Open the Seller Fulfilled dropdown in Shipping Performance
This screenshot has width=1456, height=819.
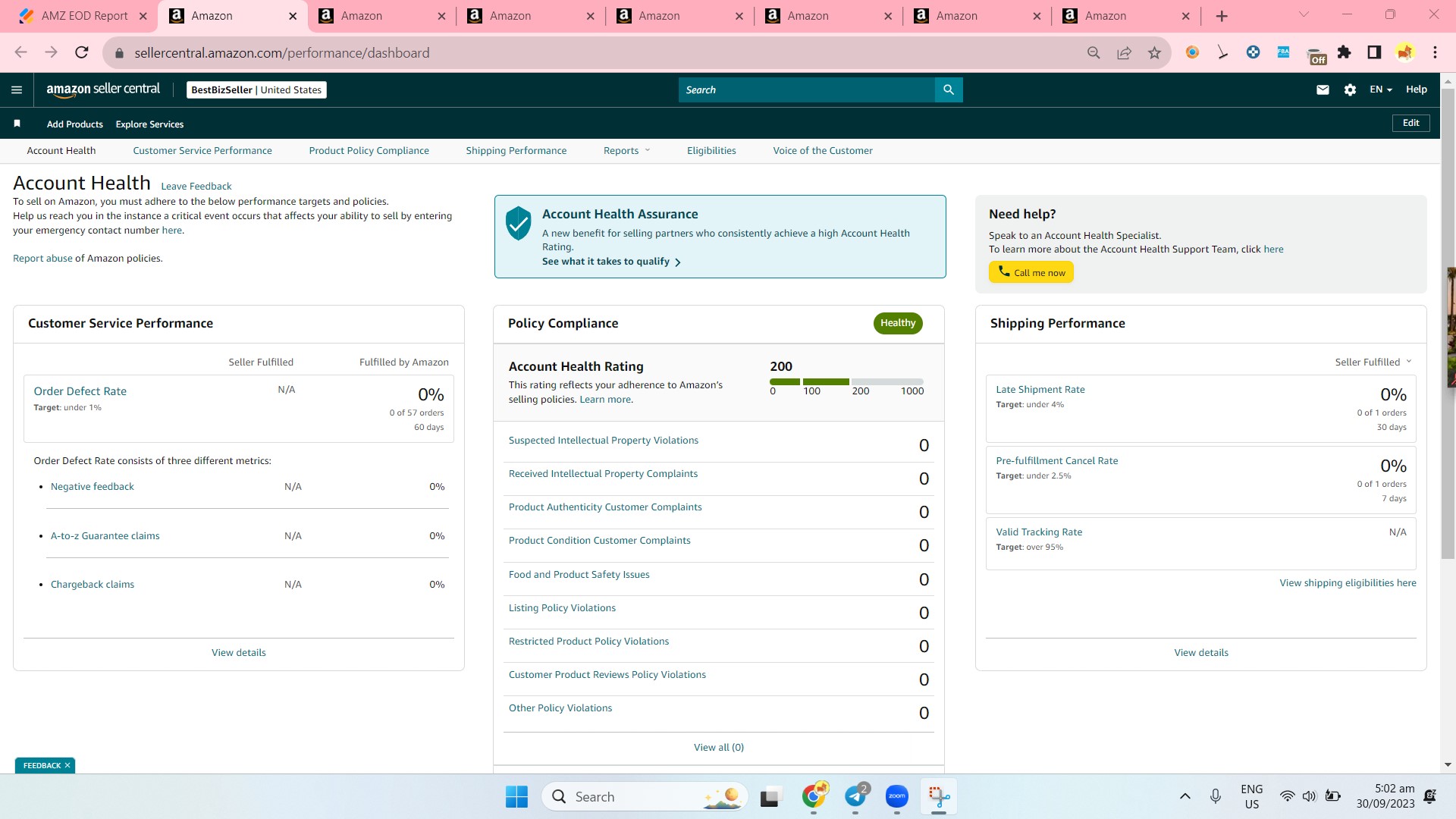point(1373,362)
